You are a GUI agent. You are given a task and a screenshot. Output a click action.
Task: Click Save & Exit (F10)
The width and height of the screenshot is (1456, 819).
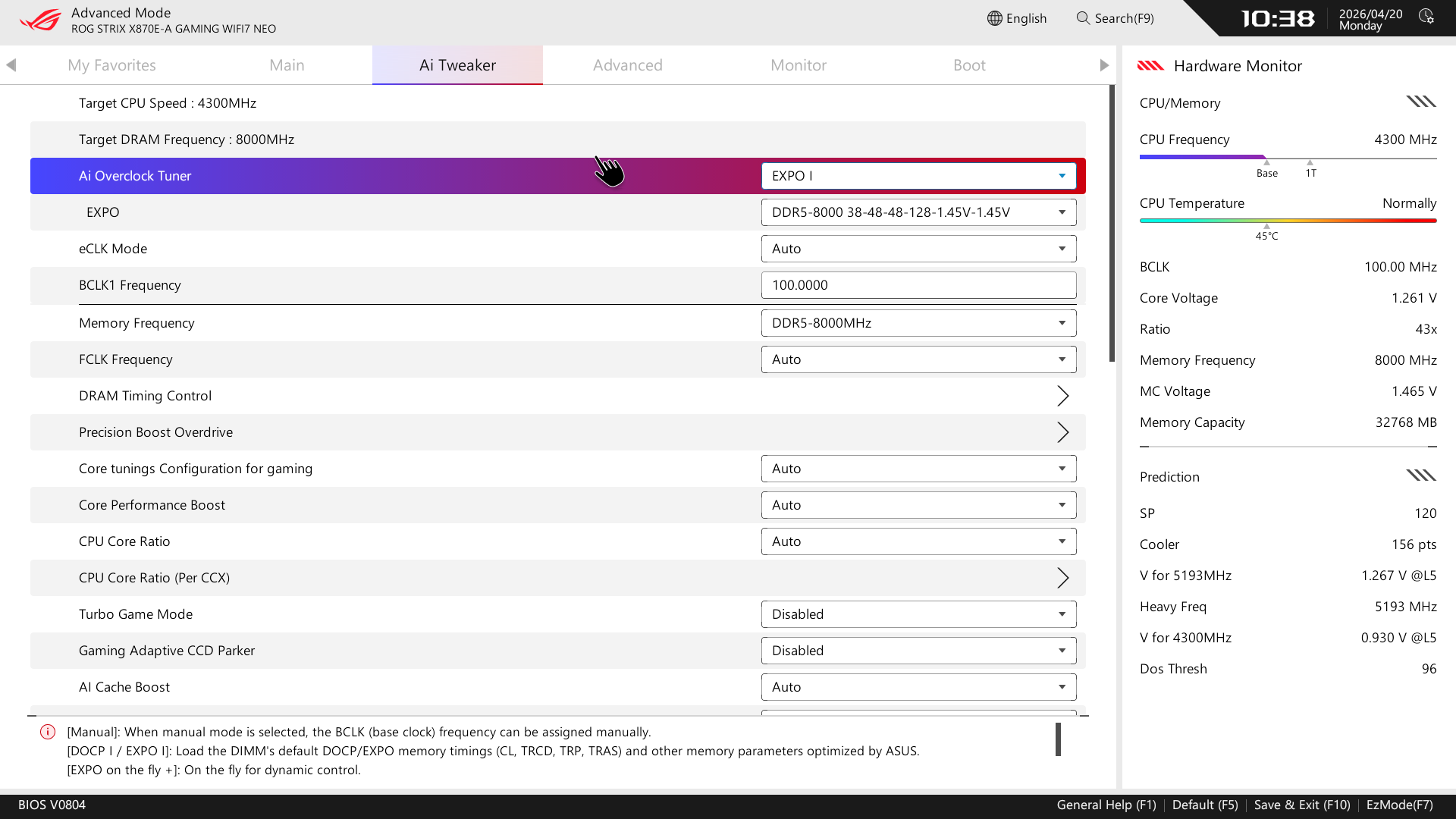(x=1302, y=805)
